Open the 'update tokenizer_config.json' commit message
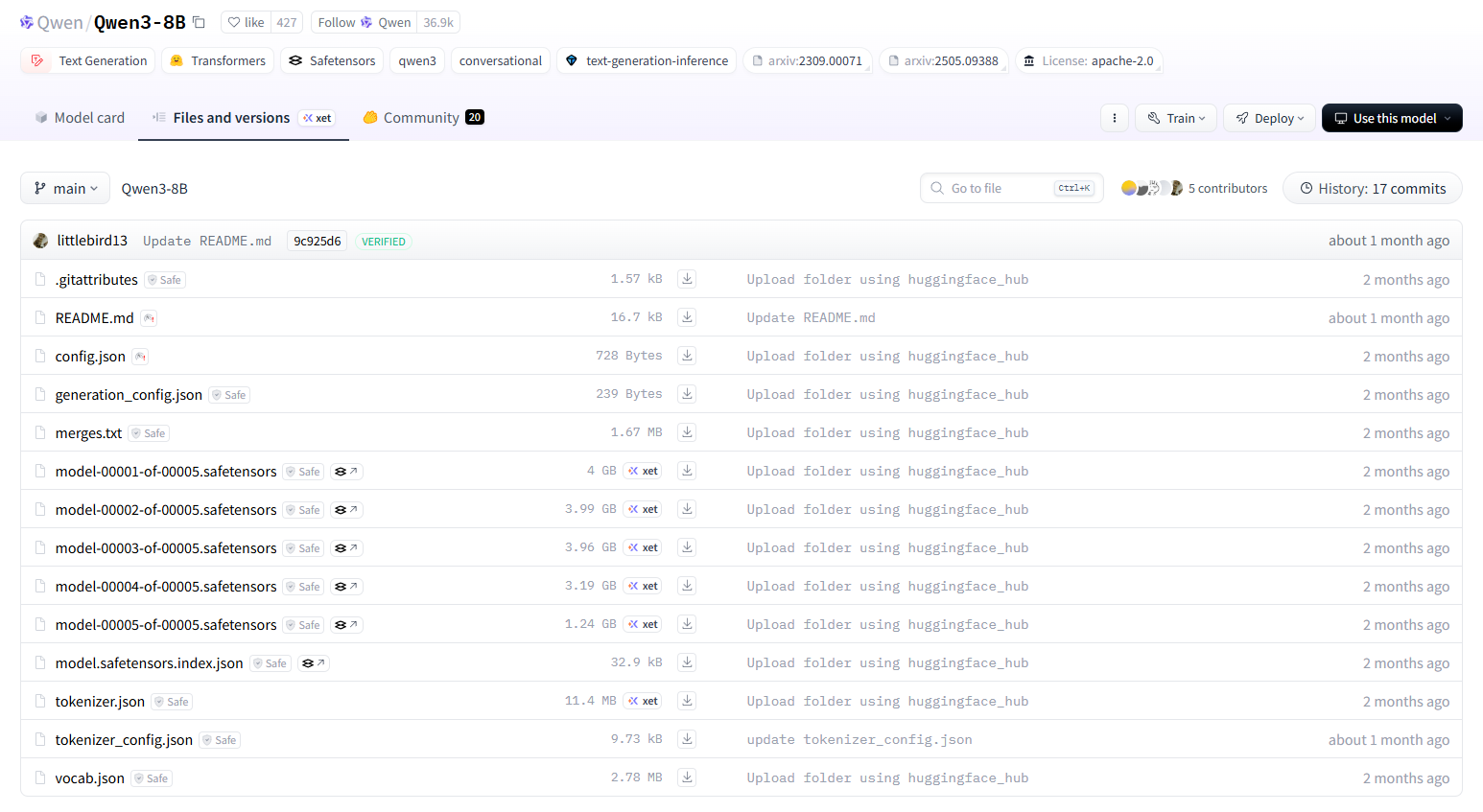The width and height of the screenshot is (1483, 812). [859, 739]
